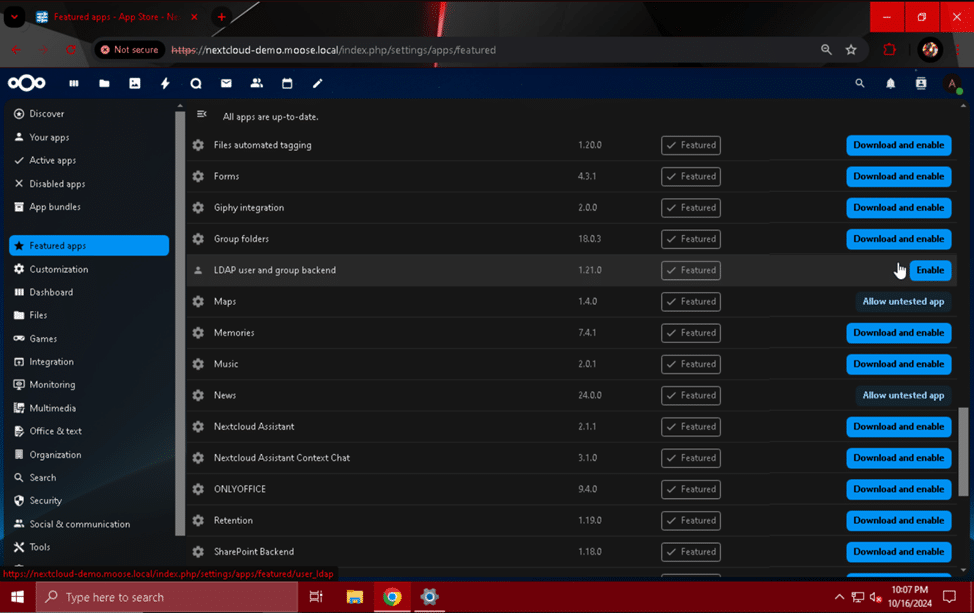Viewport: 974px width, 613px height.
Task: Open the notifications bell icon
Action: [x=890, y=83]
